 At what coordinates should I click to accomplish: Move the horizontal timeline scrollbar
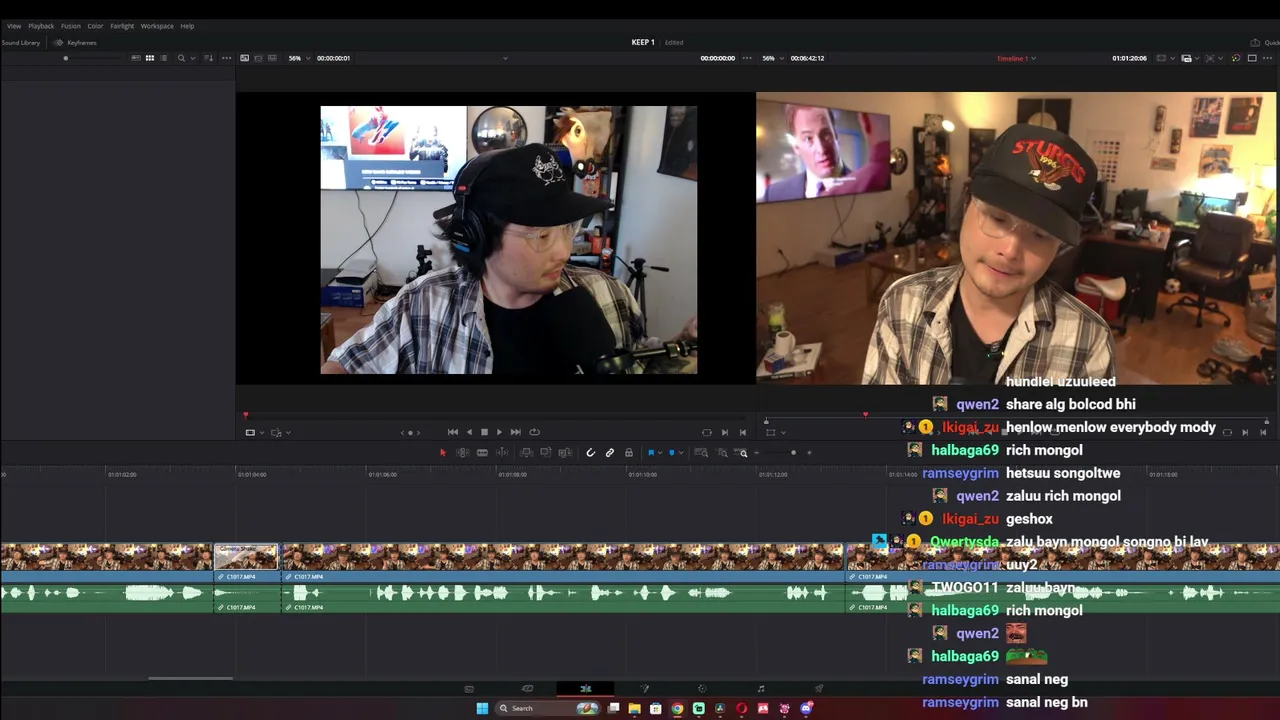[x=190, y=678]
